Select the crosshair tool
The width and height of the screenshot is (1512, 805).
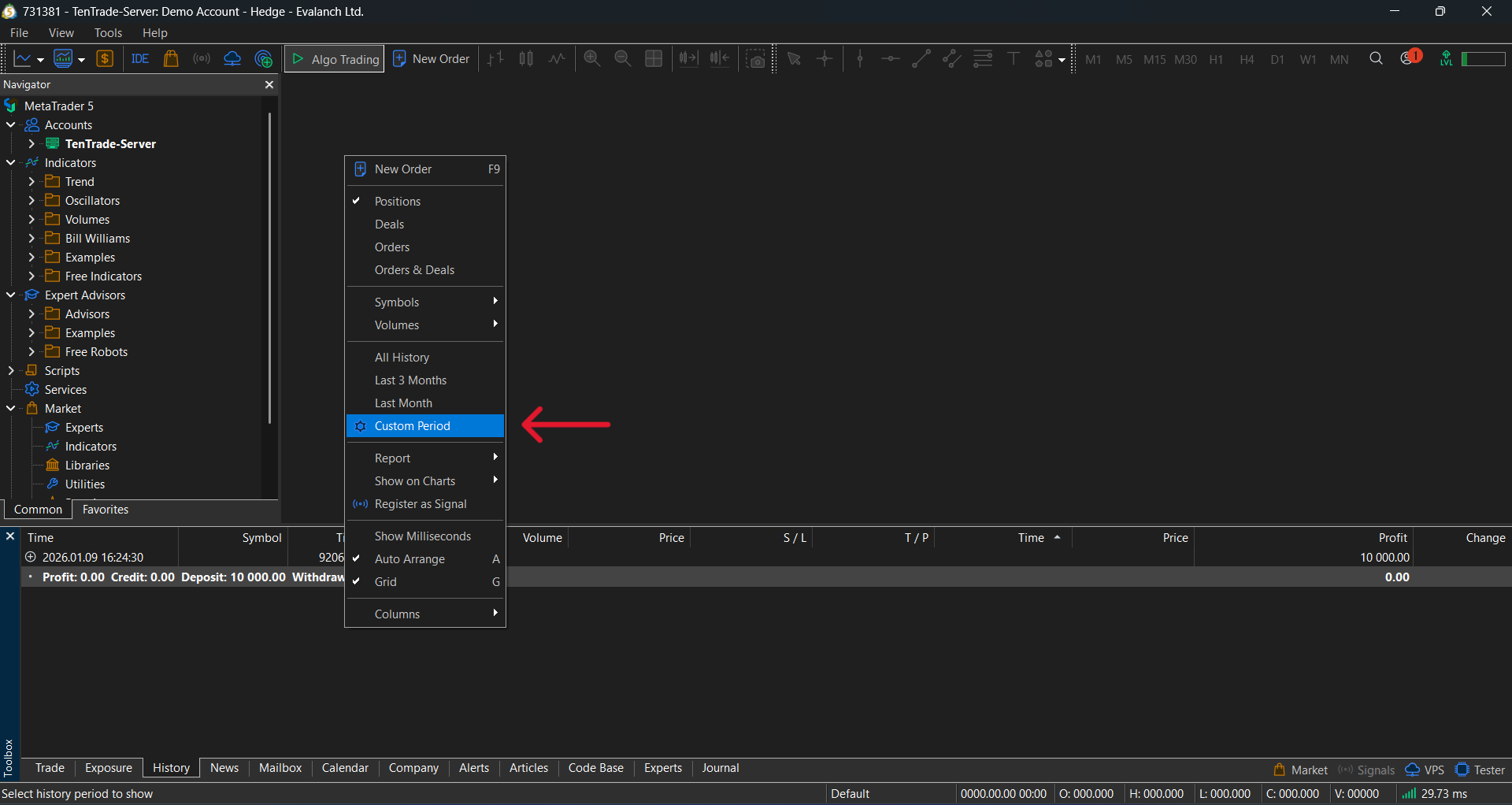825,59
